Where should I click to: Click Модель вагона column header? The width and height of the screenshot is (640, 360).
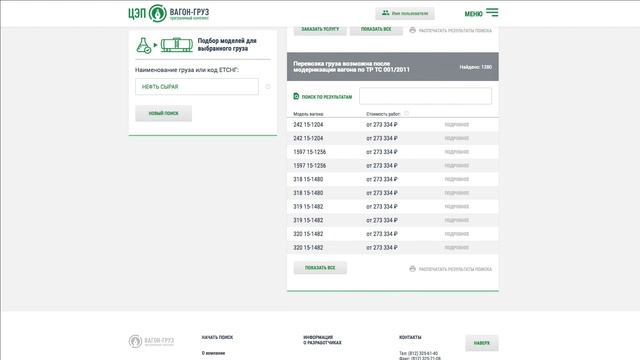pyautogui.click(x=308, y=114)
